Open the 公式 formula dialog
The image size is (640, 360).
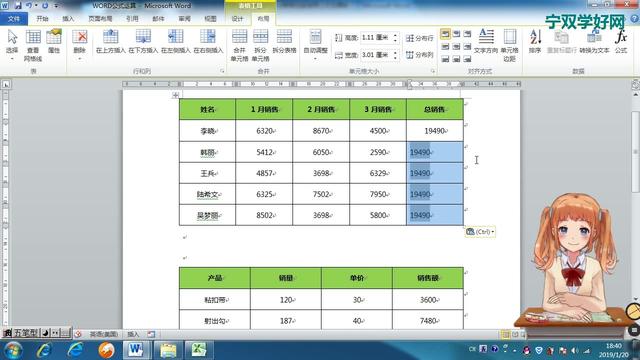tap(621, 42)
